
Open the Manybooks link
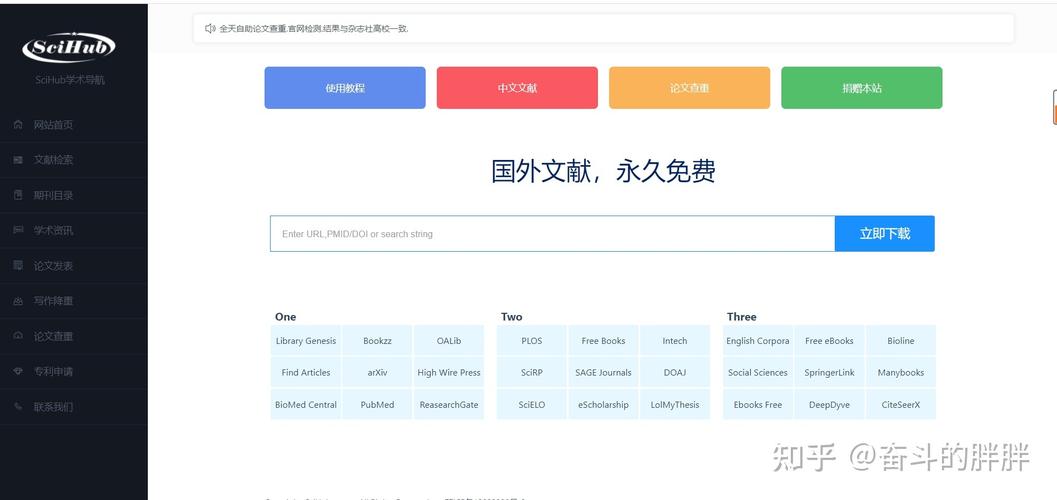[901, 373]
